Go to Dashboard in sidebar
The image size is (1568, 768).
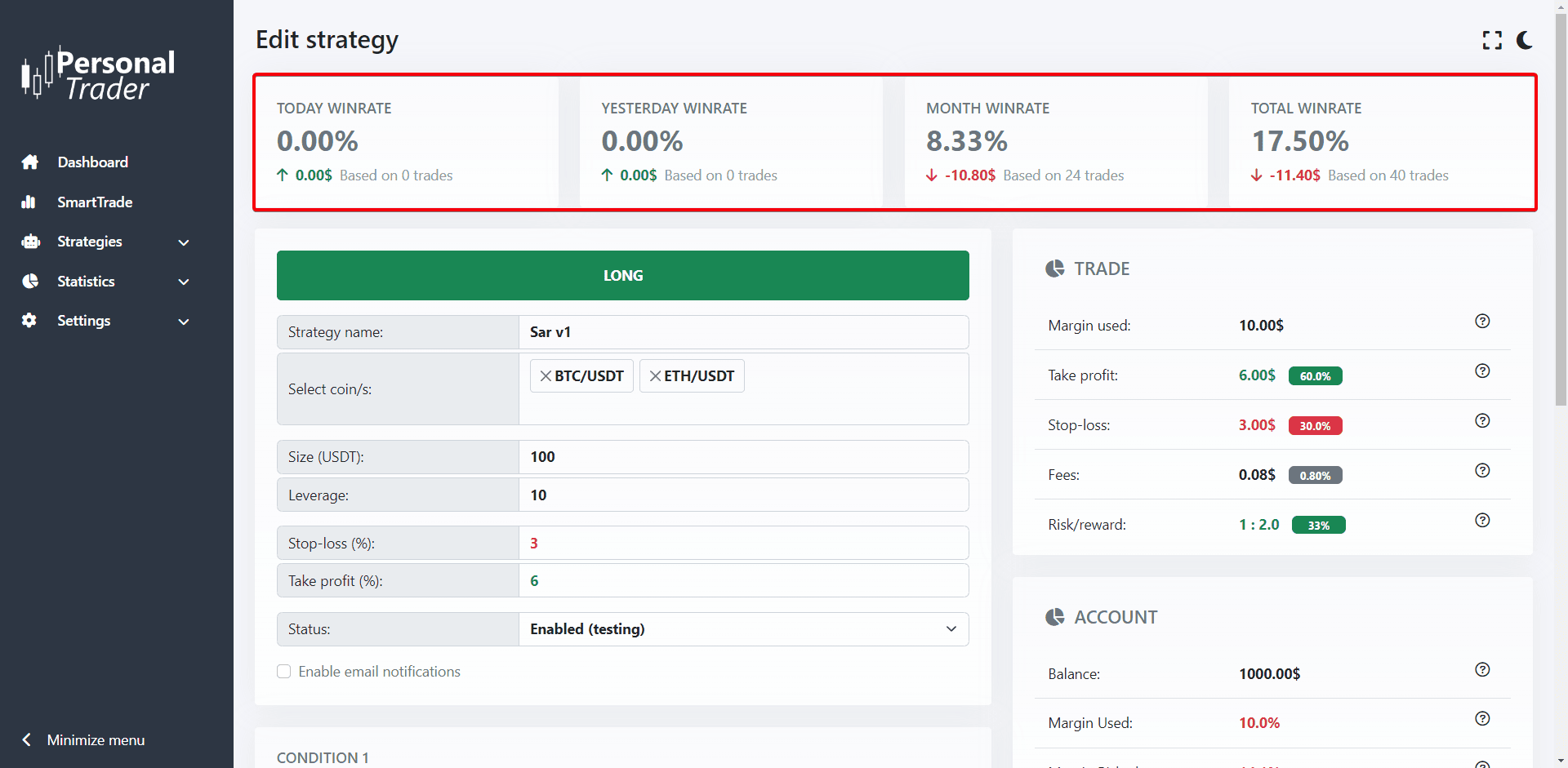92,162
